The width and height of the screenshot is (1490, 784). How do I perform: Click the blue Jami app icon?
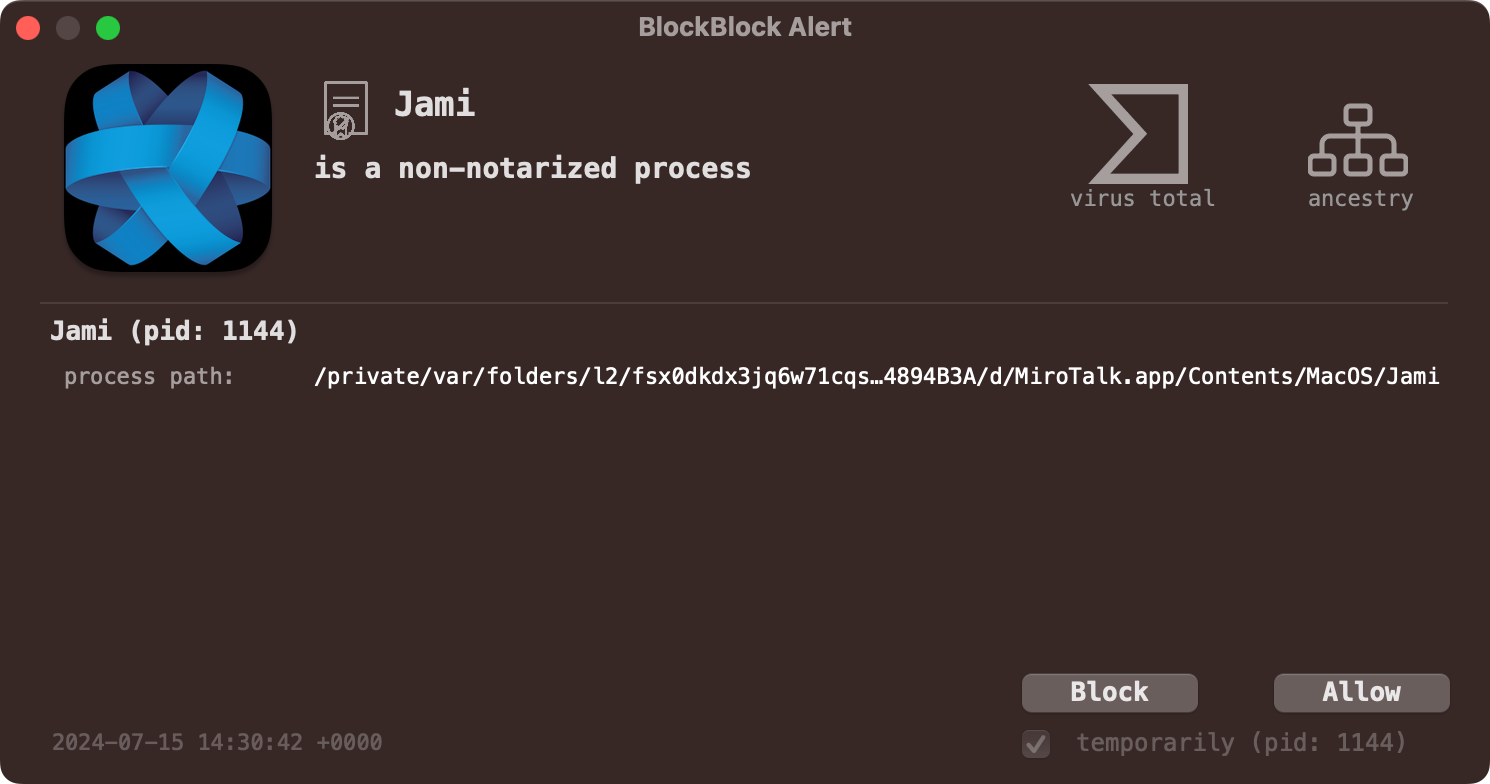(168, 168)
